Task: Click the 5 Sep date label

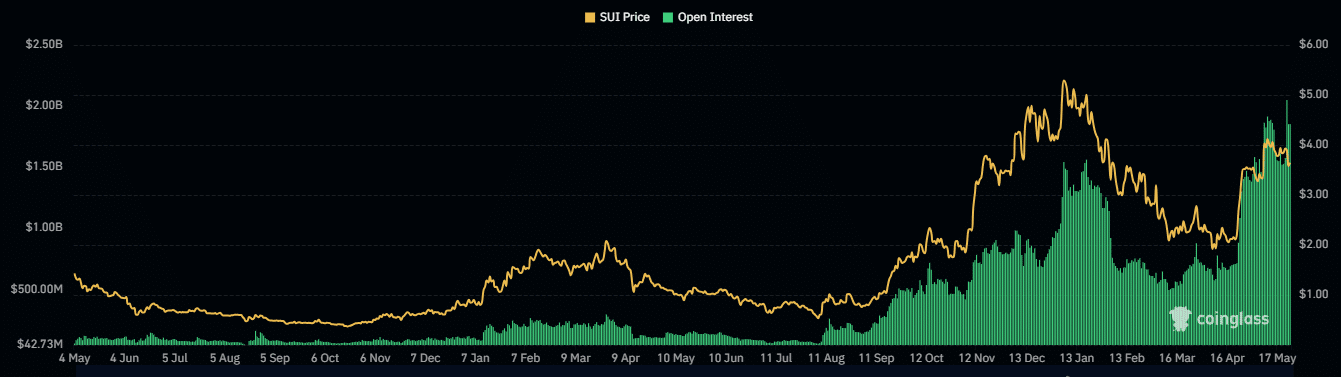Action: 275,357
